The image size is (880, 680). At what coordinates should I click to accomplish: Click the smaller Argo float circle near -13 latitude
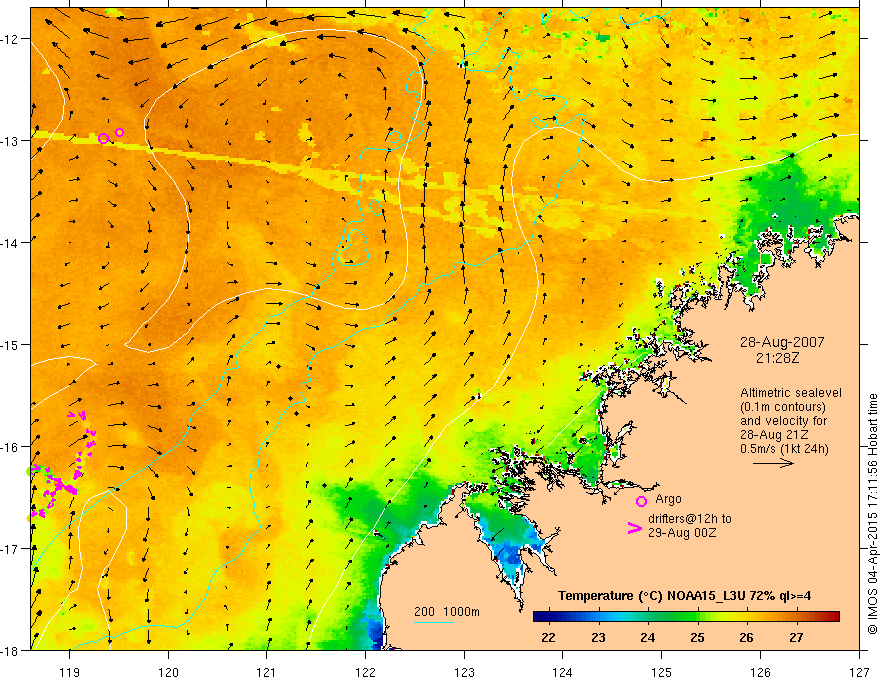[x=120, y=132]
